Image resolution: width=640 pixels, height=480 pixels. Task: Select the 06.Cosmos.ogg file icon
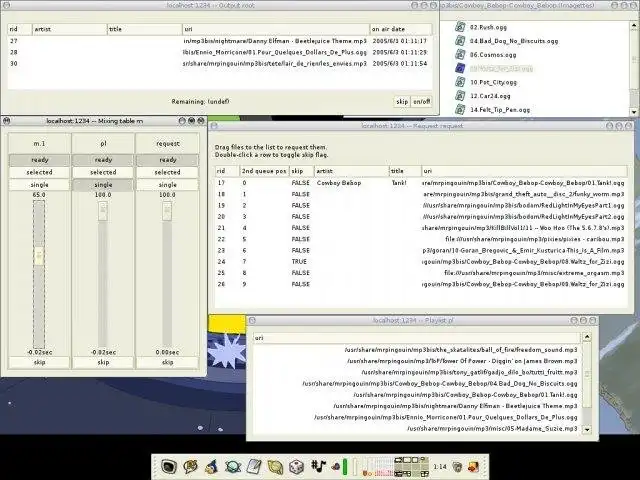tap(460, 54)
